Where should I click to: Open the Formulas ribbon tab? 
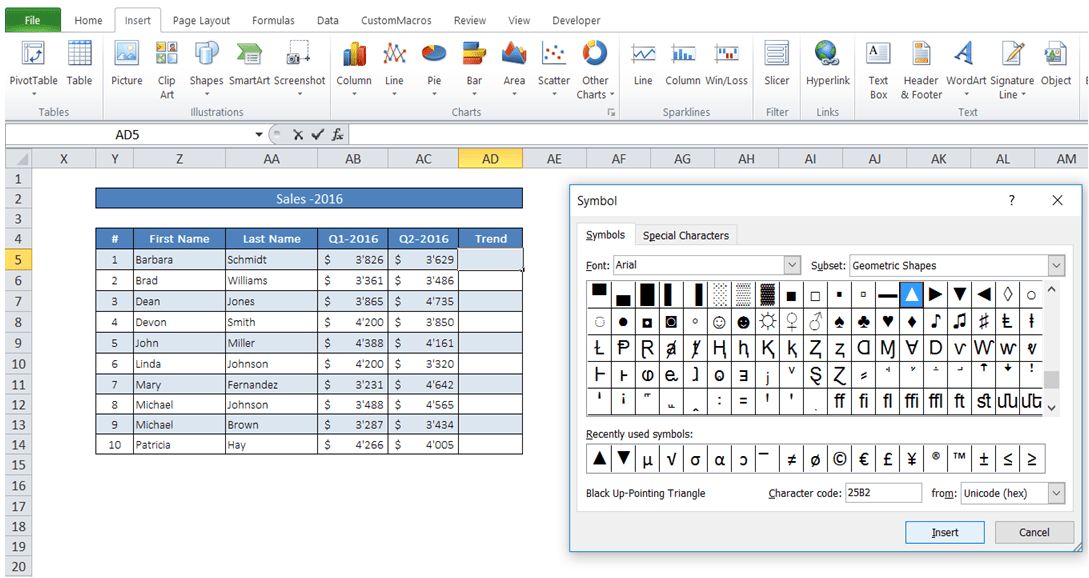[x=272, y=19]
